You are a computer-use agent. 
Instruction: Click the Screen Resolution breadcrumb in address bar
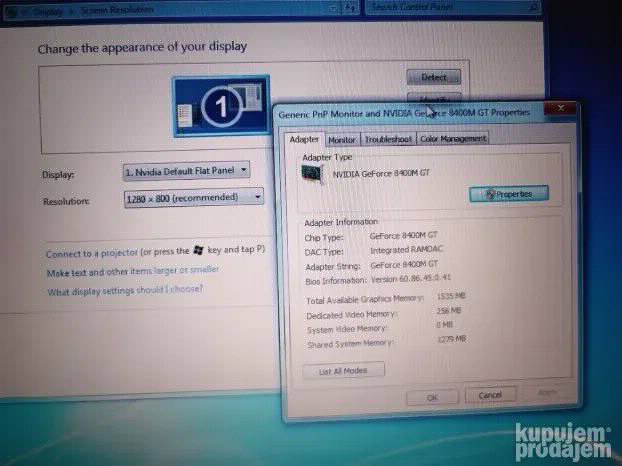pyautogui.click(x=117, y=10)
